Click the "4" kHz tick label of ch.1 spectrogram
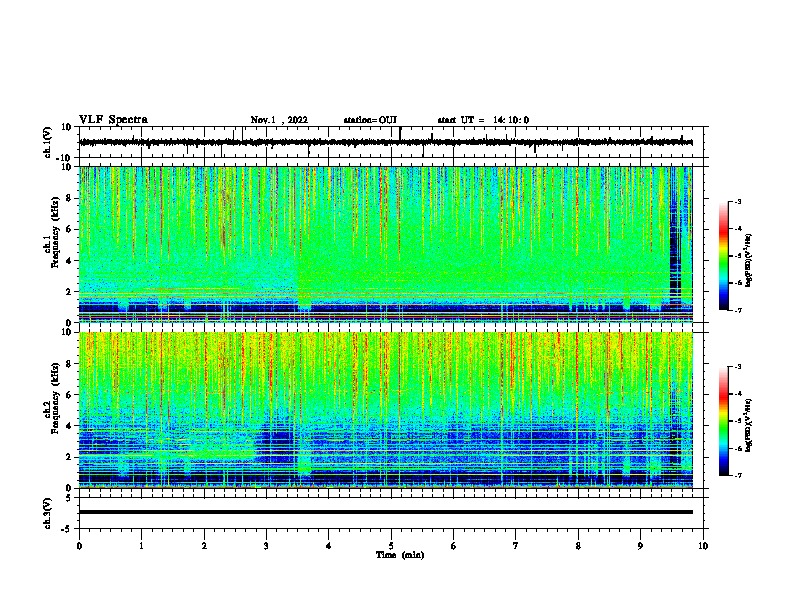Viewport: 792px width, 612px height. click(69, 261)
